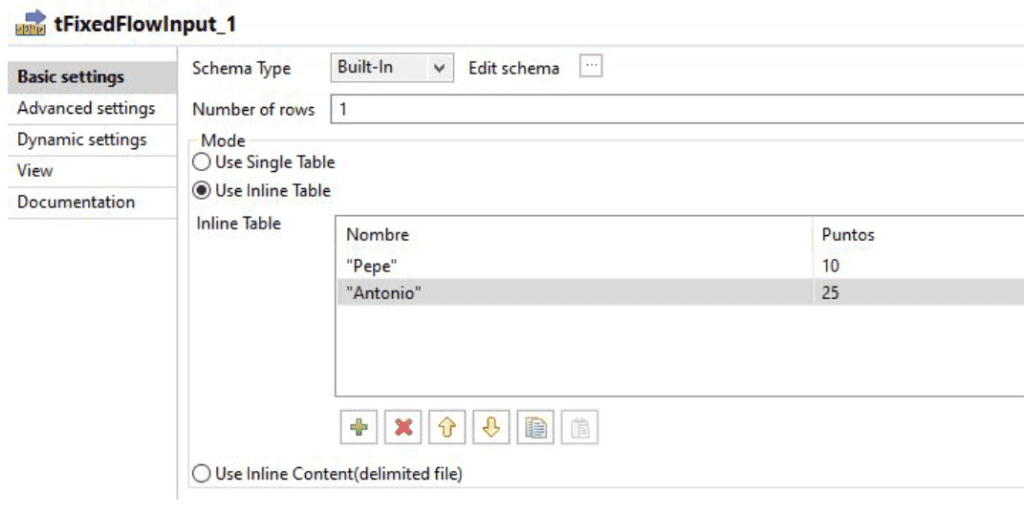Add a row with the green plus icon
This screenshot has width=1024, height=514.
pyautogui.click(x=359, y=428)
